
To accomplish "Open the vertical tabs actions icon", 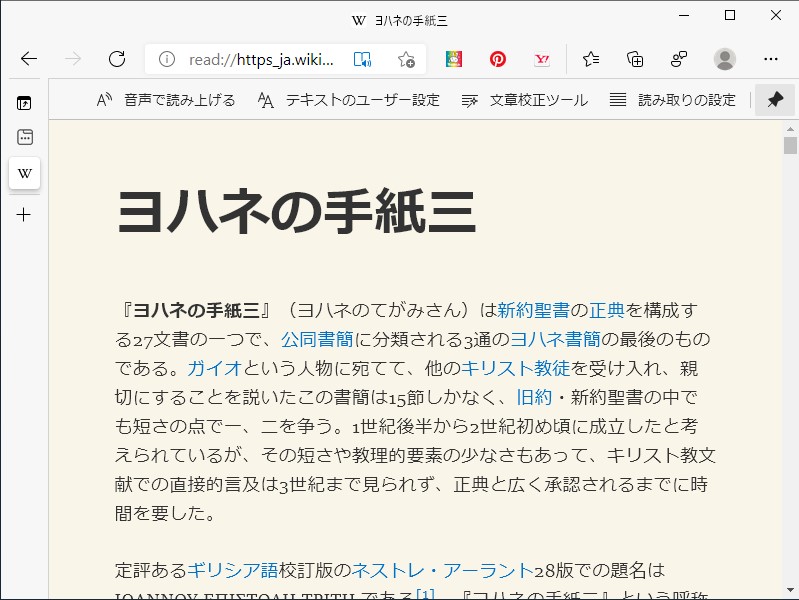I will tap(24, 103).
